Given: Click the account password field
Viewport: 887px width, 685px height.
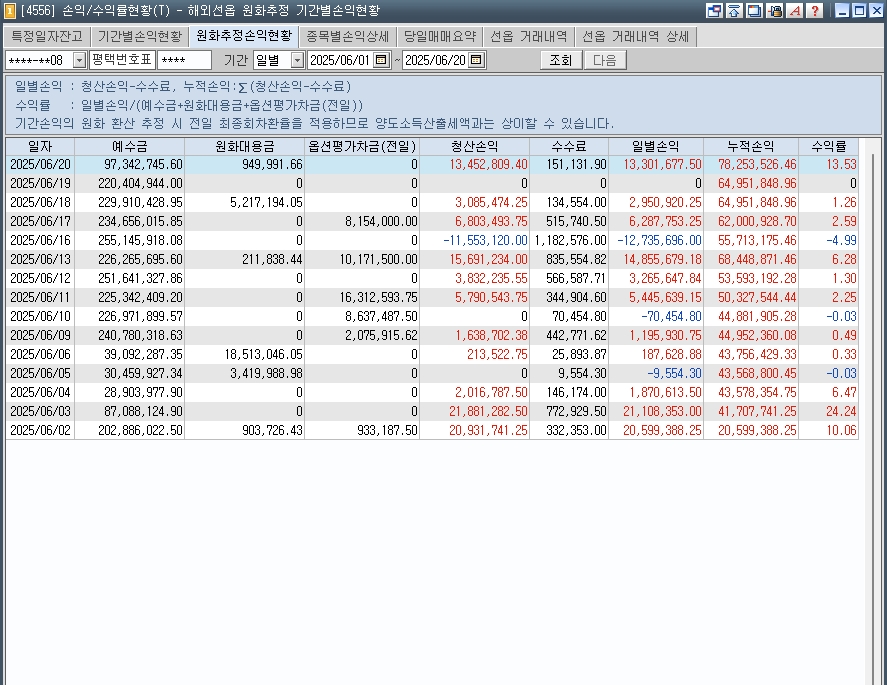Looking at the screenshot, I should [184, 60].
